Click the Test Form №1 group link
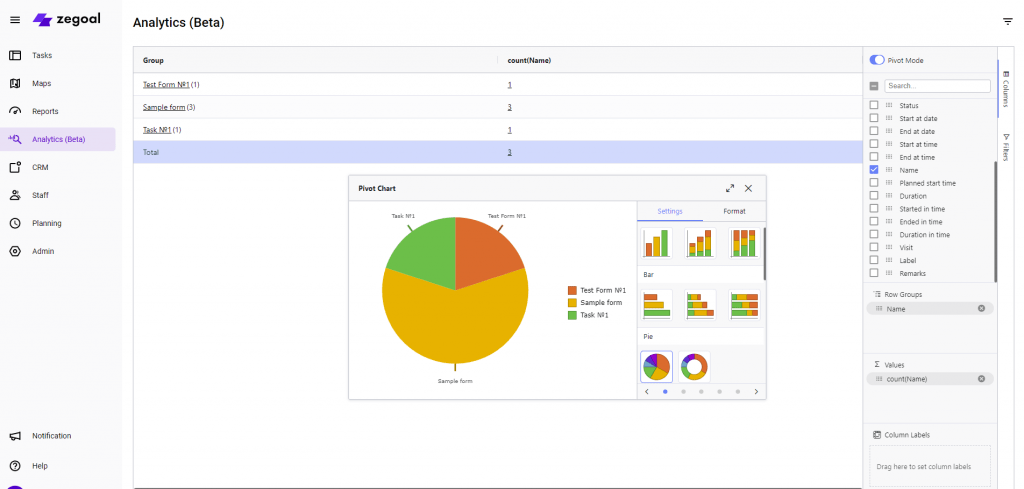 point(166,85)
